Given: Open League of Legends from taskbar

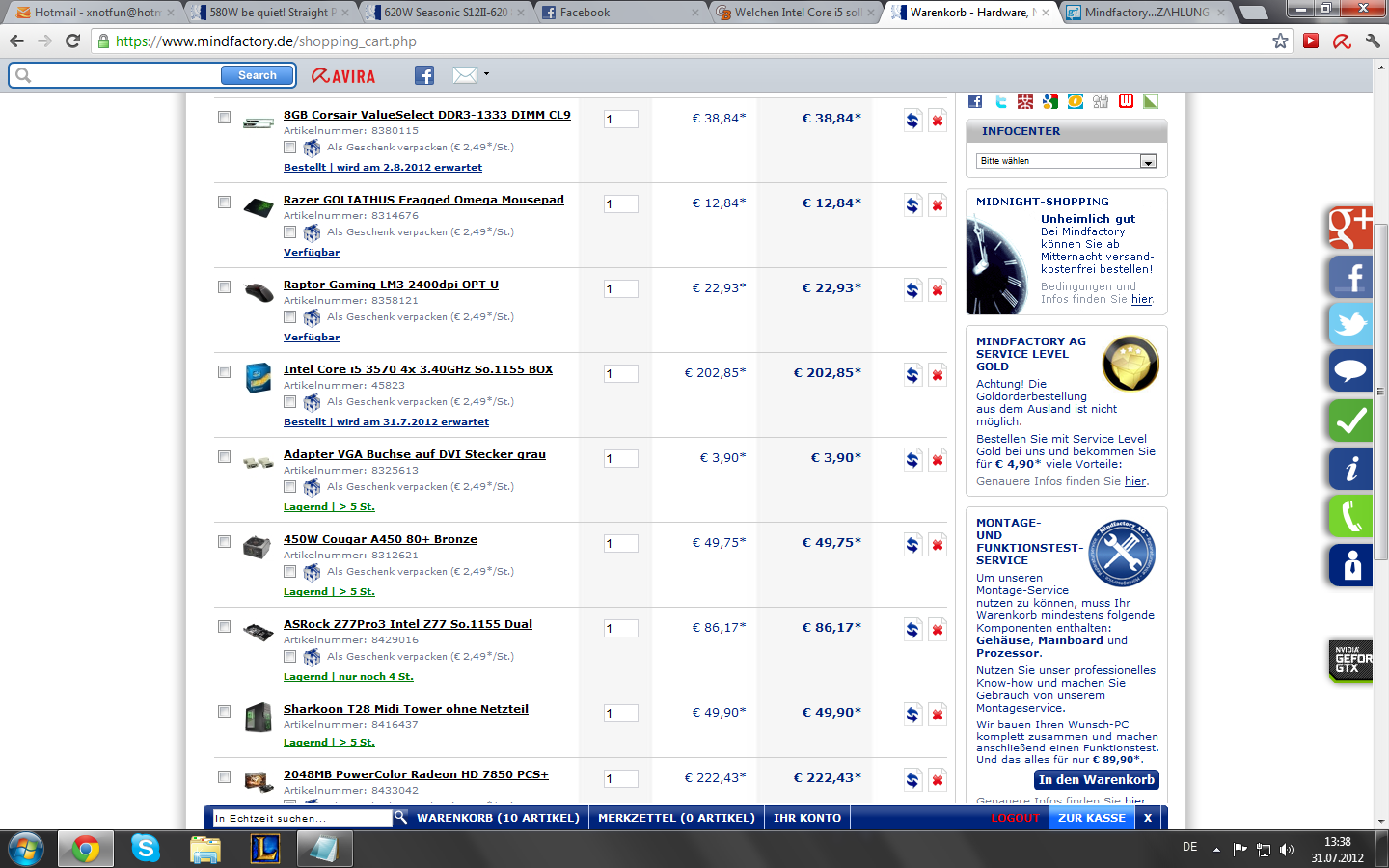Looking at the screenshot, I should coord(264,849).
